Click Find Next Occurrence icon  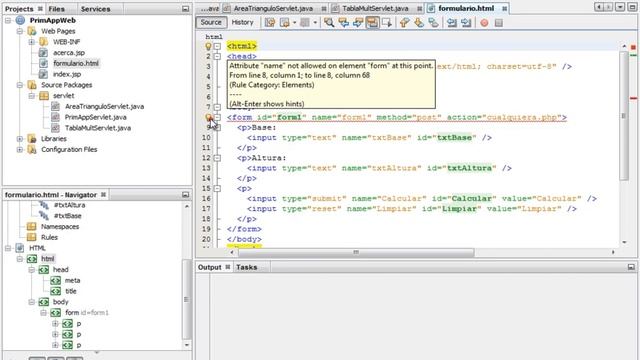tap(358, 22)
